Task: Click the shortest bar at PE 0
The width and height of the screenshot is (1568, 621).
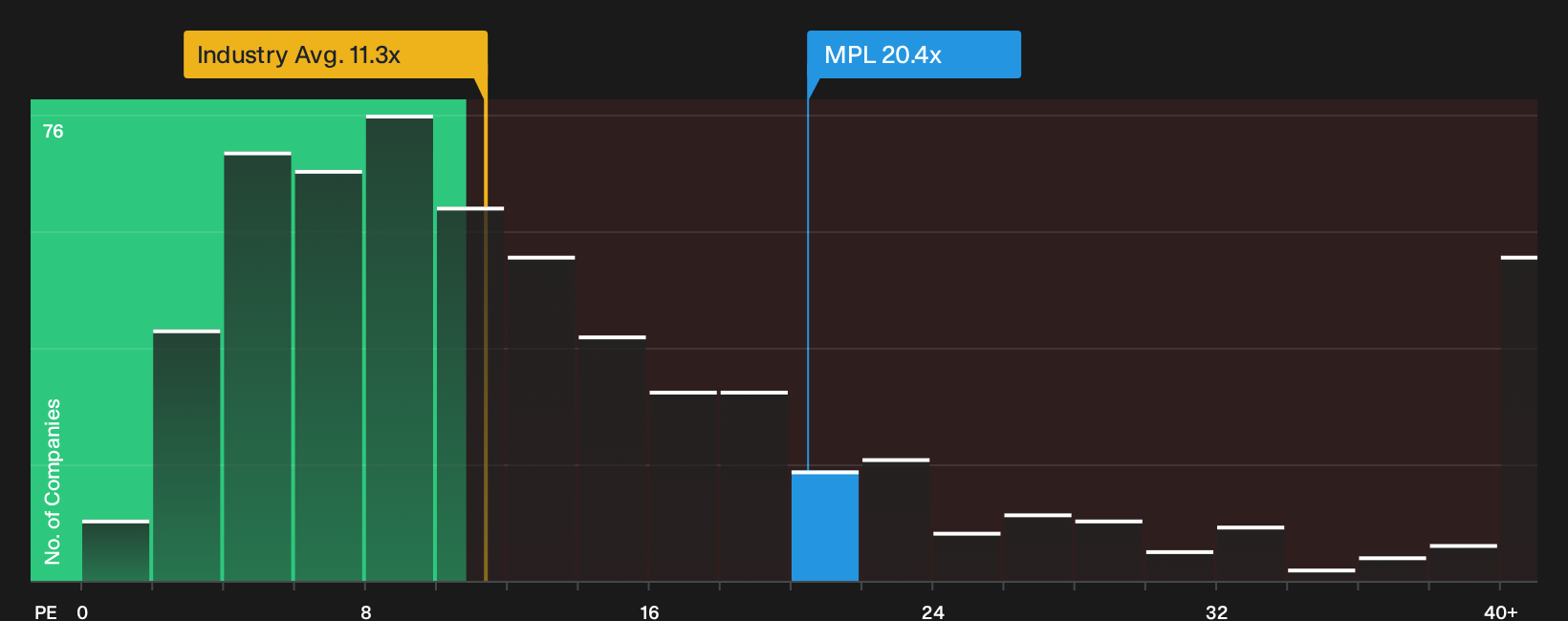Action: (116, 550)
